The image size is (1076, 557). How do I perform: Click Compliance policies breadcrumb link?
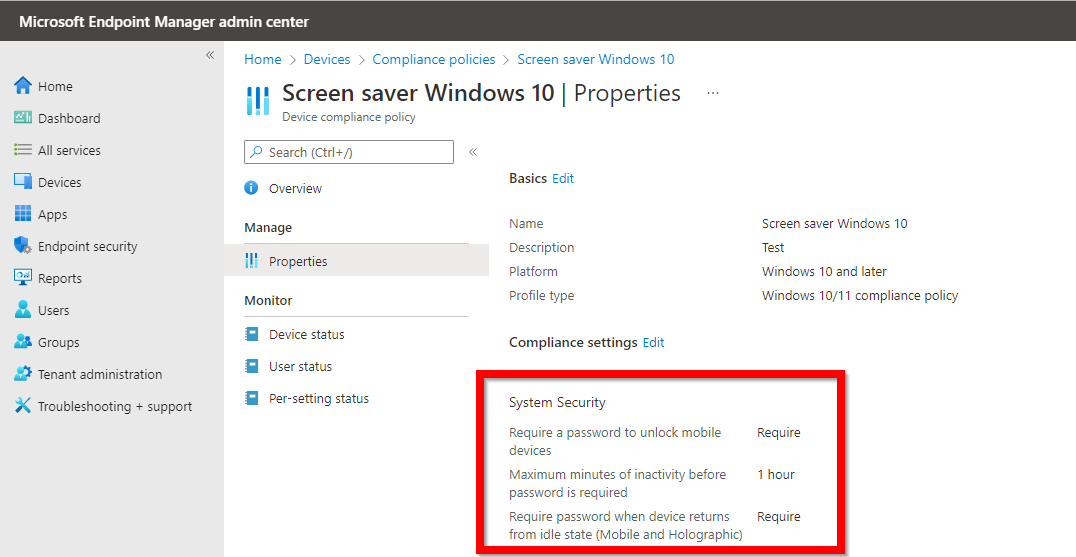pos(434,60)
